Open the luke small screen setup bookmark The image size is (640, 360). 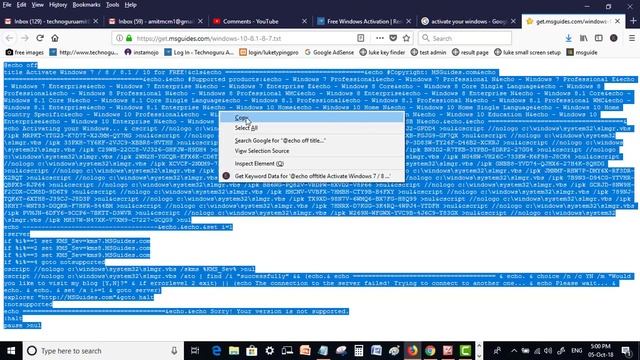tap(527, 52)
